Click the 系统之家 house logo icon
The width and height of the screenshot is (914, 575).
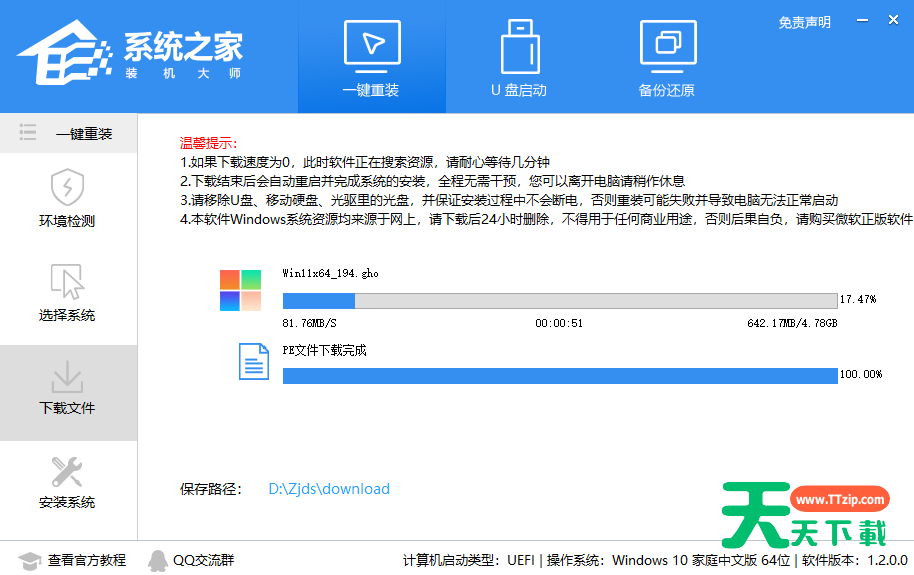pos(65,52)
